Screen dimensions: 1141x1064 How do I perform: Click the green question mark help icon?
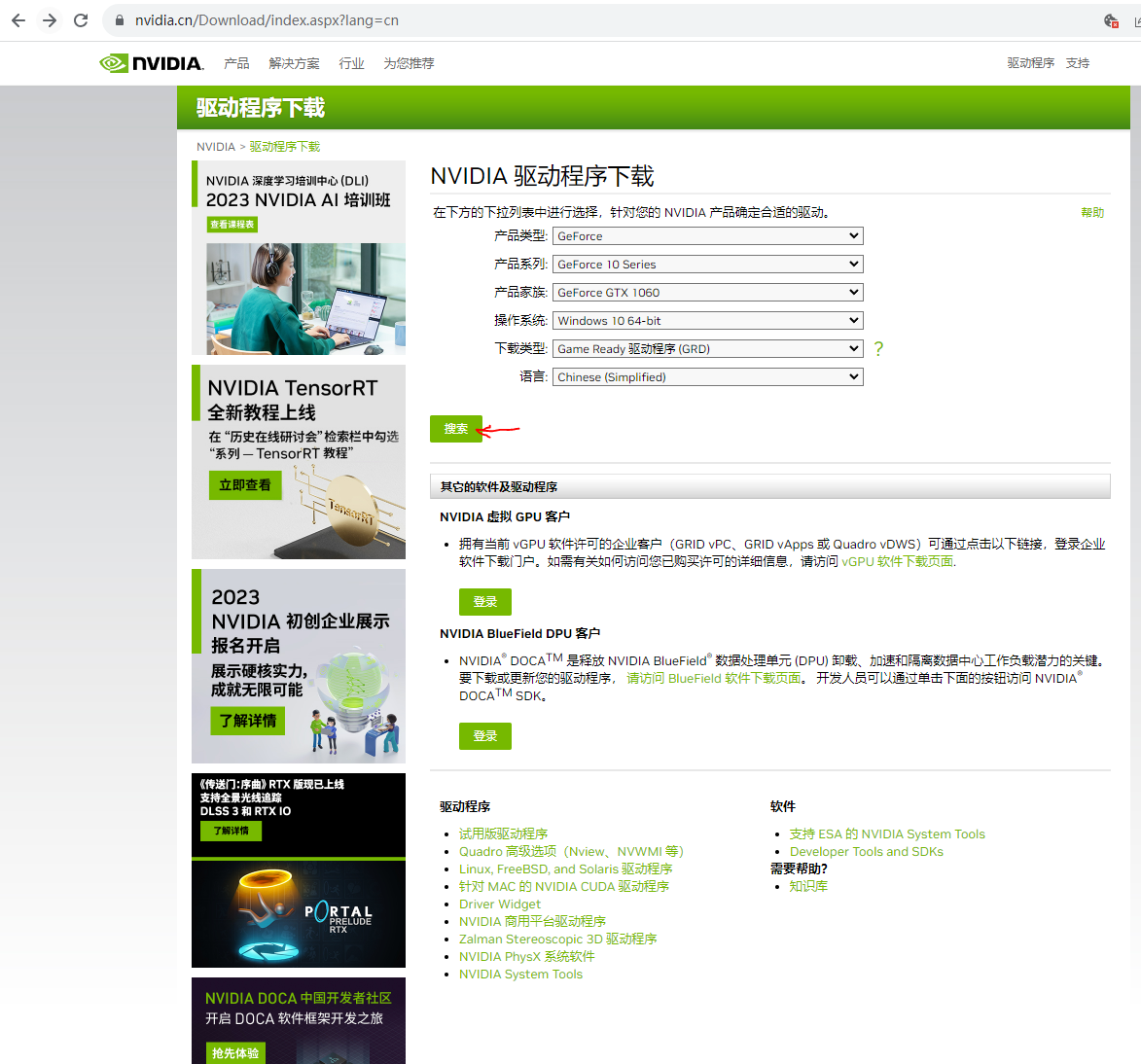(878, 348)
